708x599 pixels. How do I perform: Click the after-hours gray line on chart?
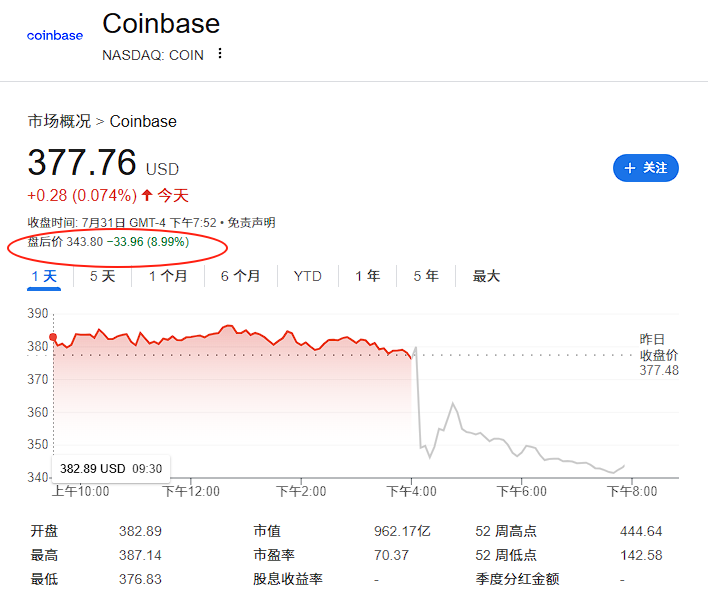point(500,438)
